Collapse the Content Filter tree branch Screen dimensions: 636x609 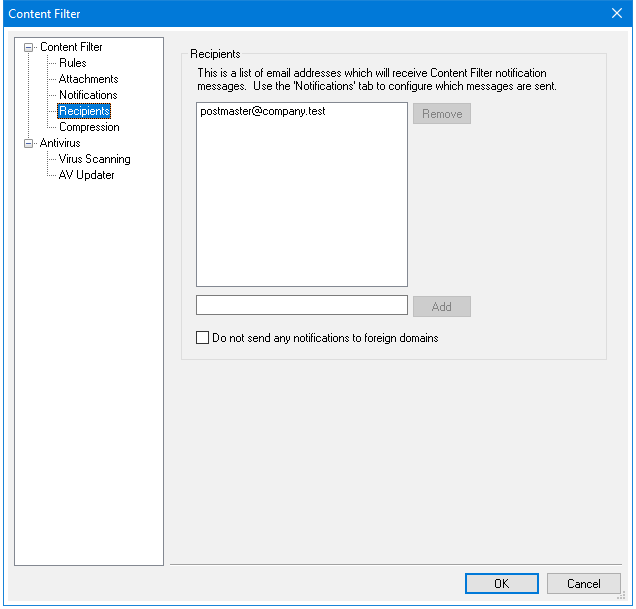pyautogui.click(x=28, y=47)
